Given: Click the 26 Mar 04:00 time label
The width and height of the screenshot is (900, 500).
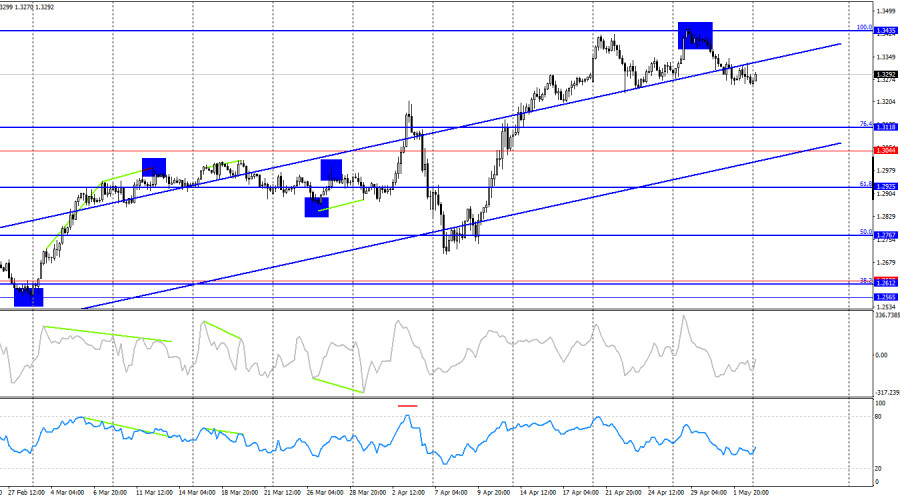Looking at the screenshot, I should point(325,493).
